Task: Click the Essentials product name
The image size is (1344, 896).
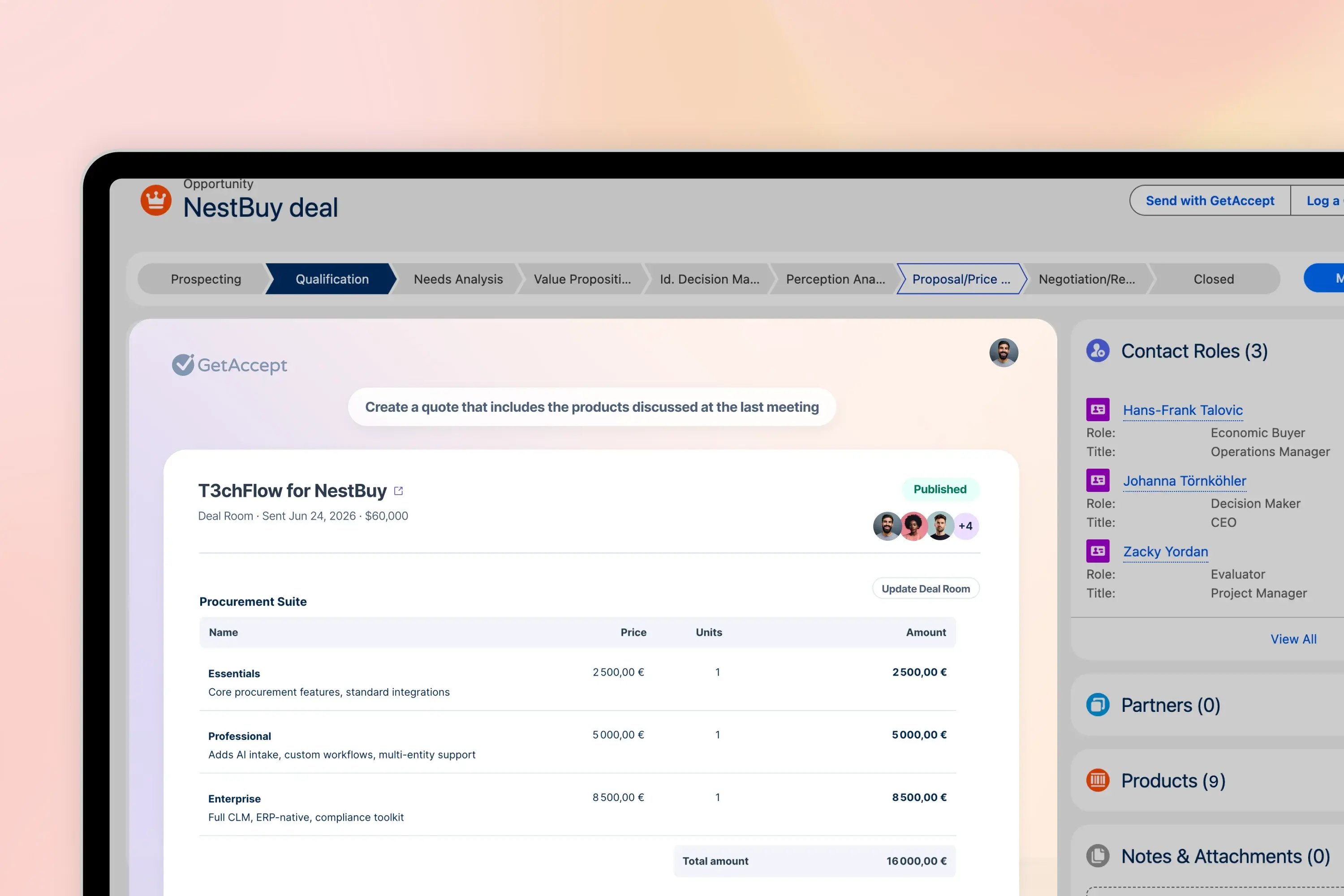Action: click(x=234, y=674)
